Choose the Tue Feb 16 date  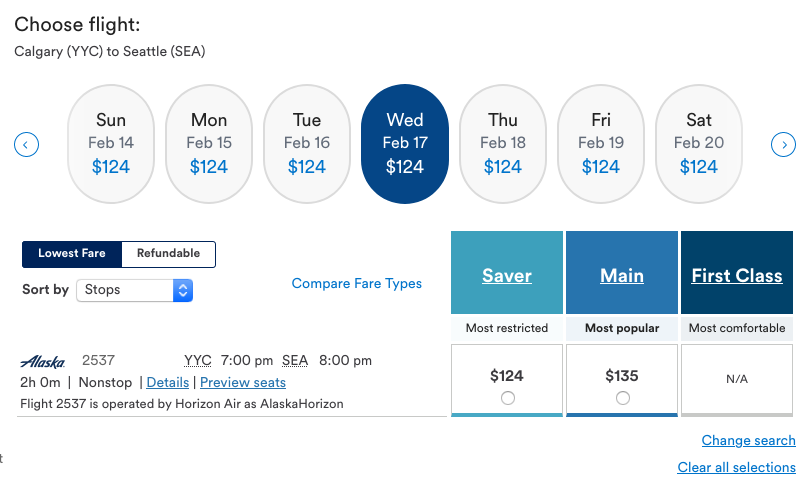(307, 144)
